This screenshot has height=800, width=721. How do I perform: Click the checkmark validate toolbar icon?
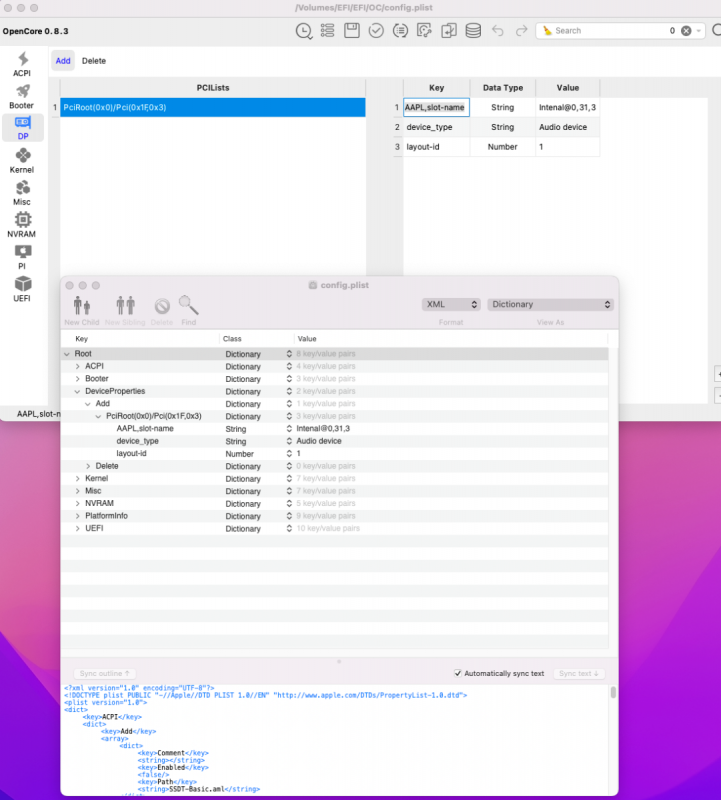tap(376, 31)
